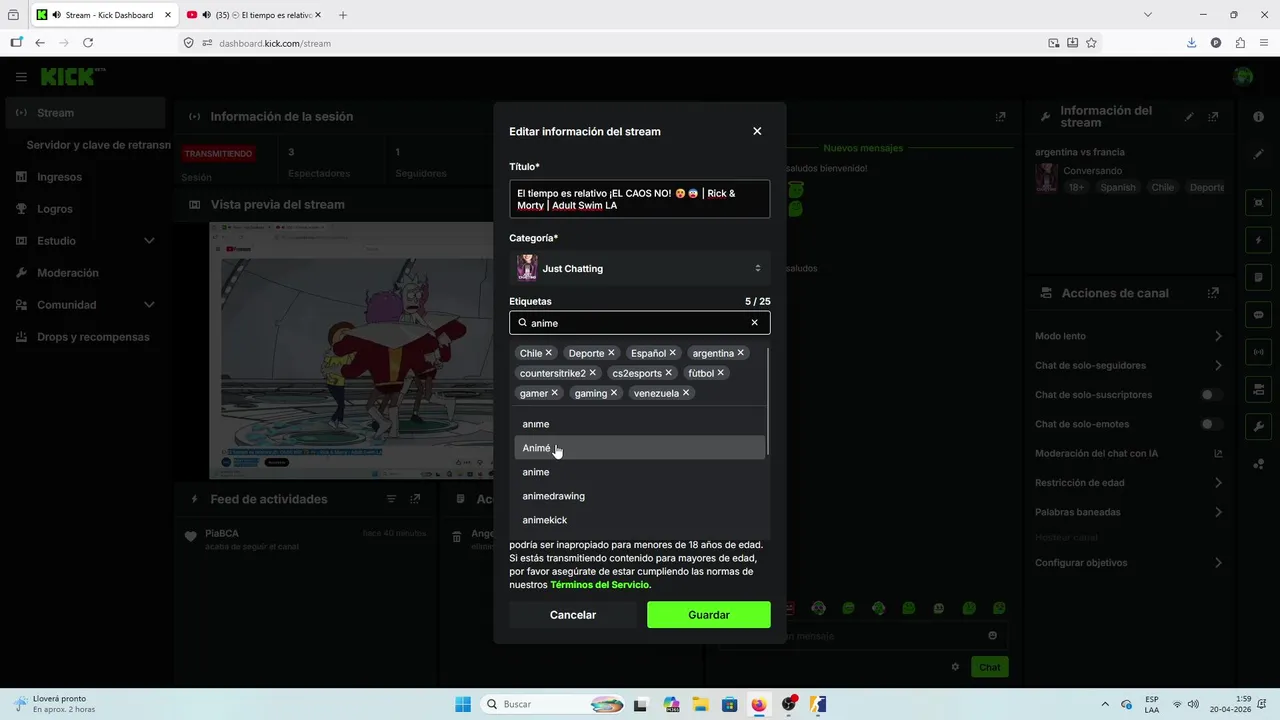Screen dimensions: 1280x720
Task: Remove the fútbol tag
Action: coord(721,373)
